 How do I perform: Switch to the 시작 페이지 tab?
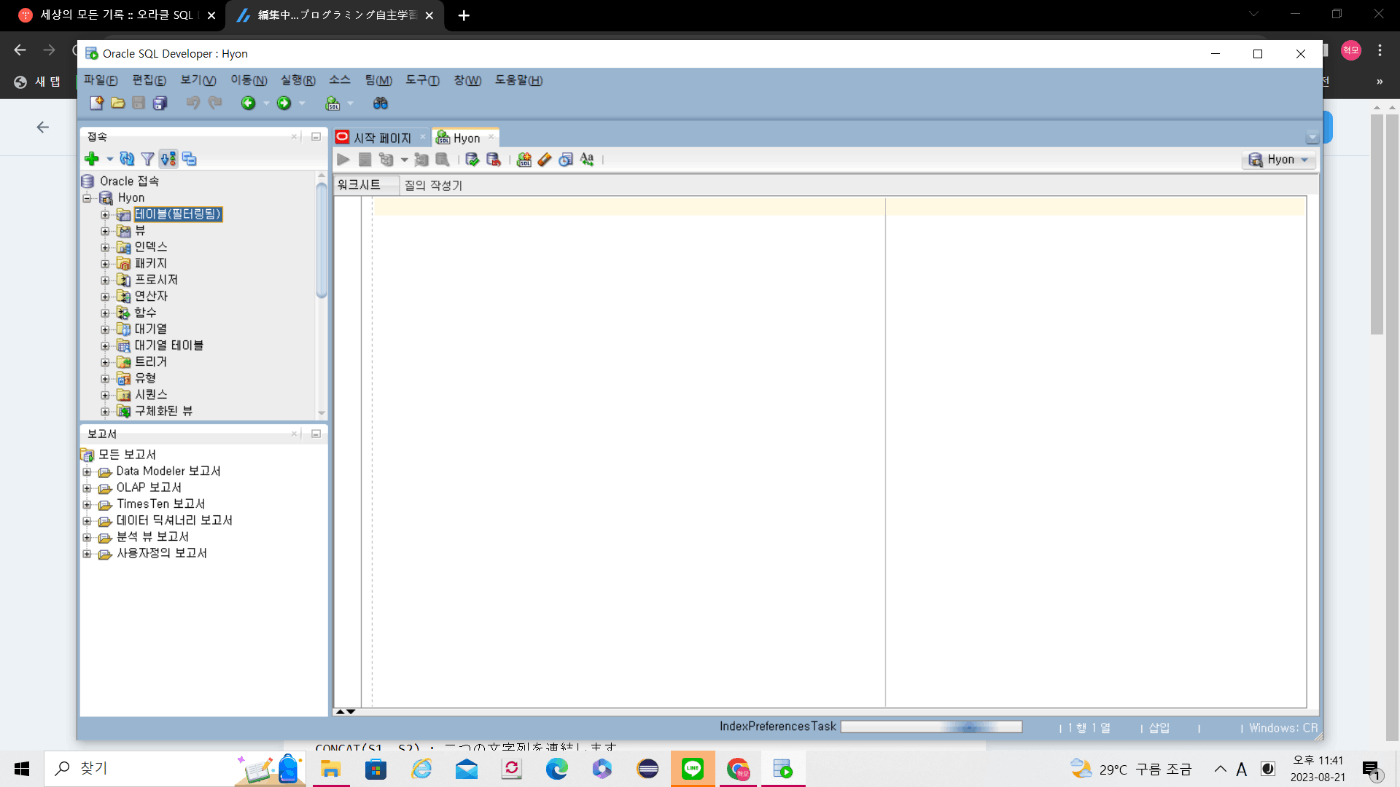pyautogui.click(x=382, y=138)
